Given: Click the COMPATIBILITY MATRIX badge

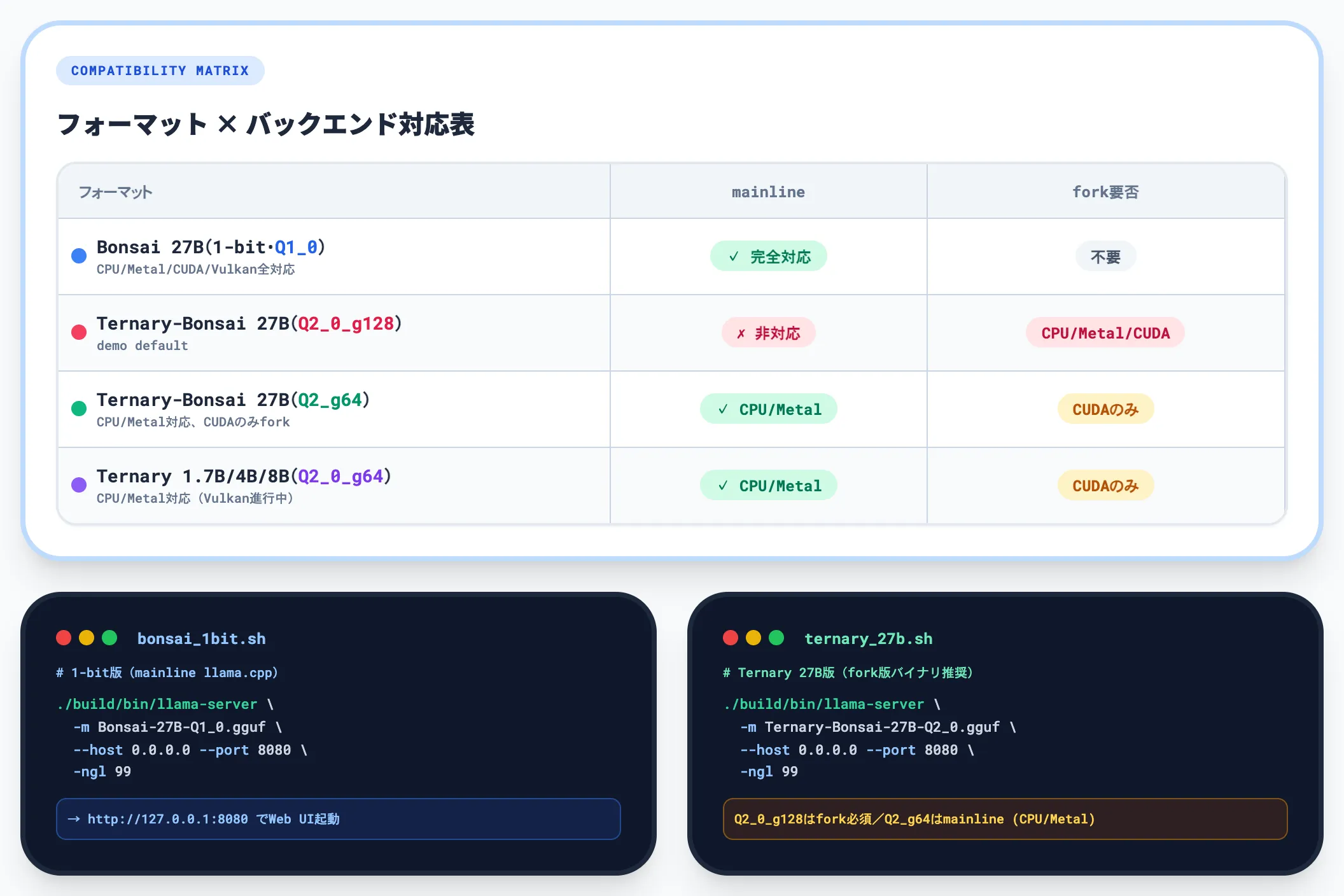Looking at the screenshot, I should (160, 71).
